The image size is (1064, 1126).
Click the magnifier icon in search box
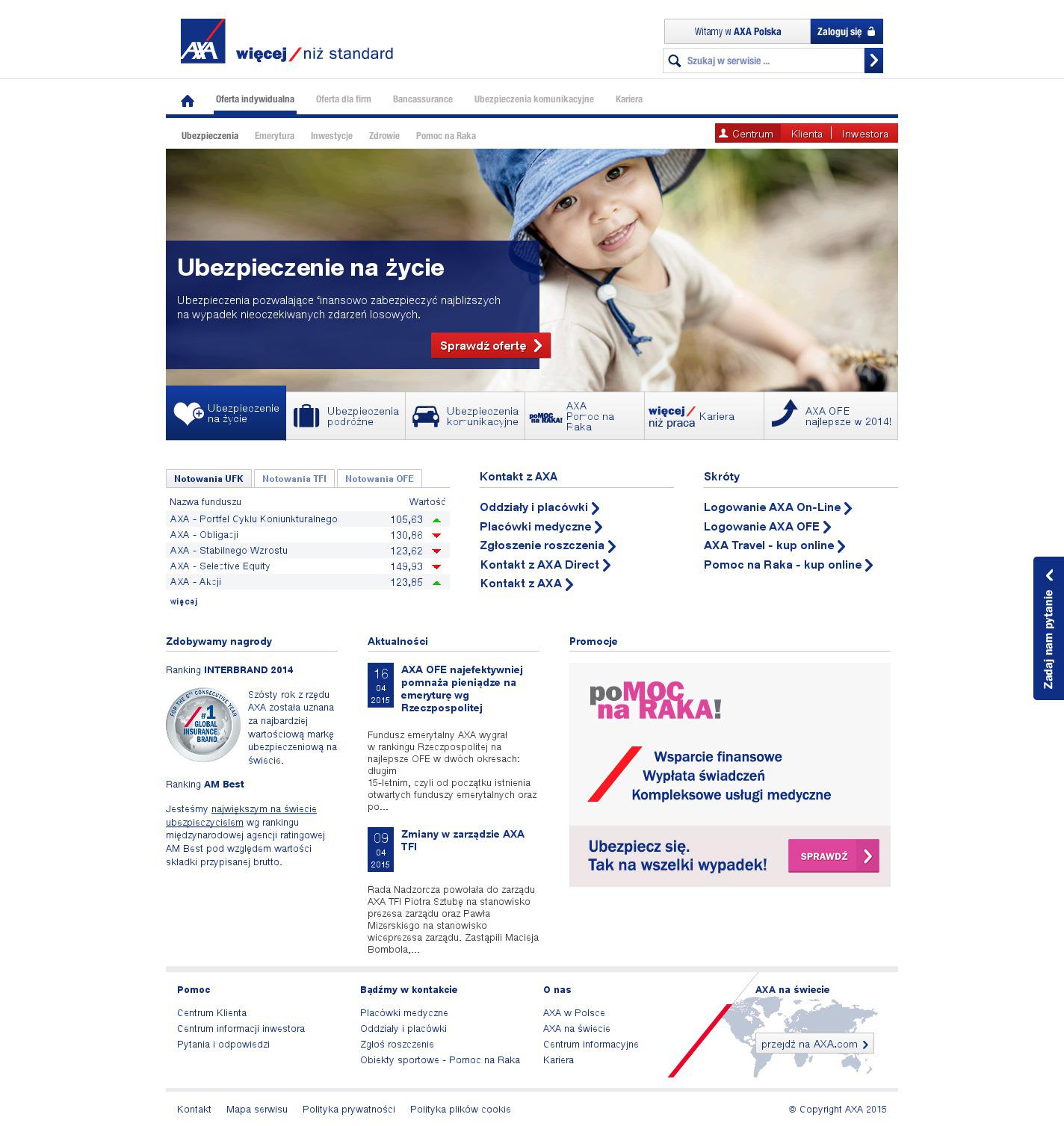pyautogui.click(x=674, y=61)
